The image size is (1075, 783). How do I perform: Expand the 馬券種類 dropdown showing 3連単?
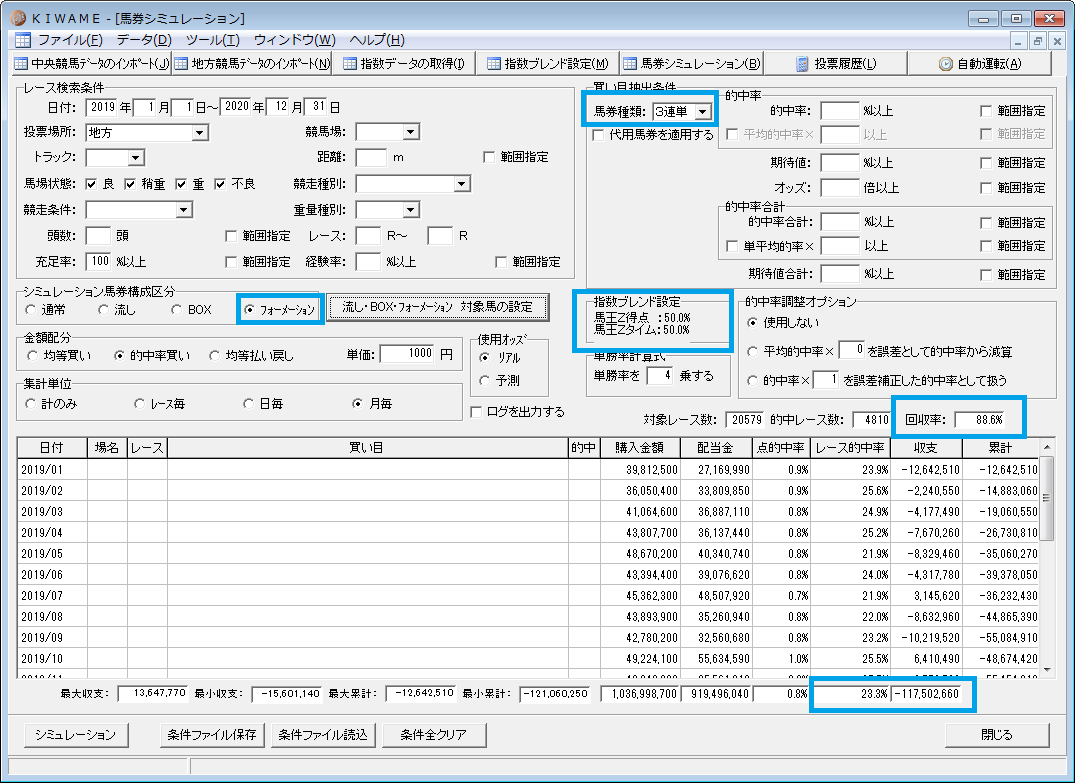pyautogui.click(x=703, y=112)
